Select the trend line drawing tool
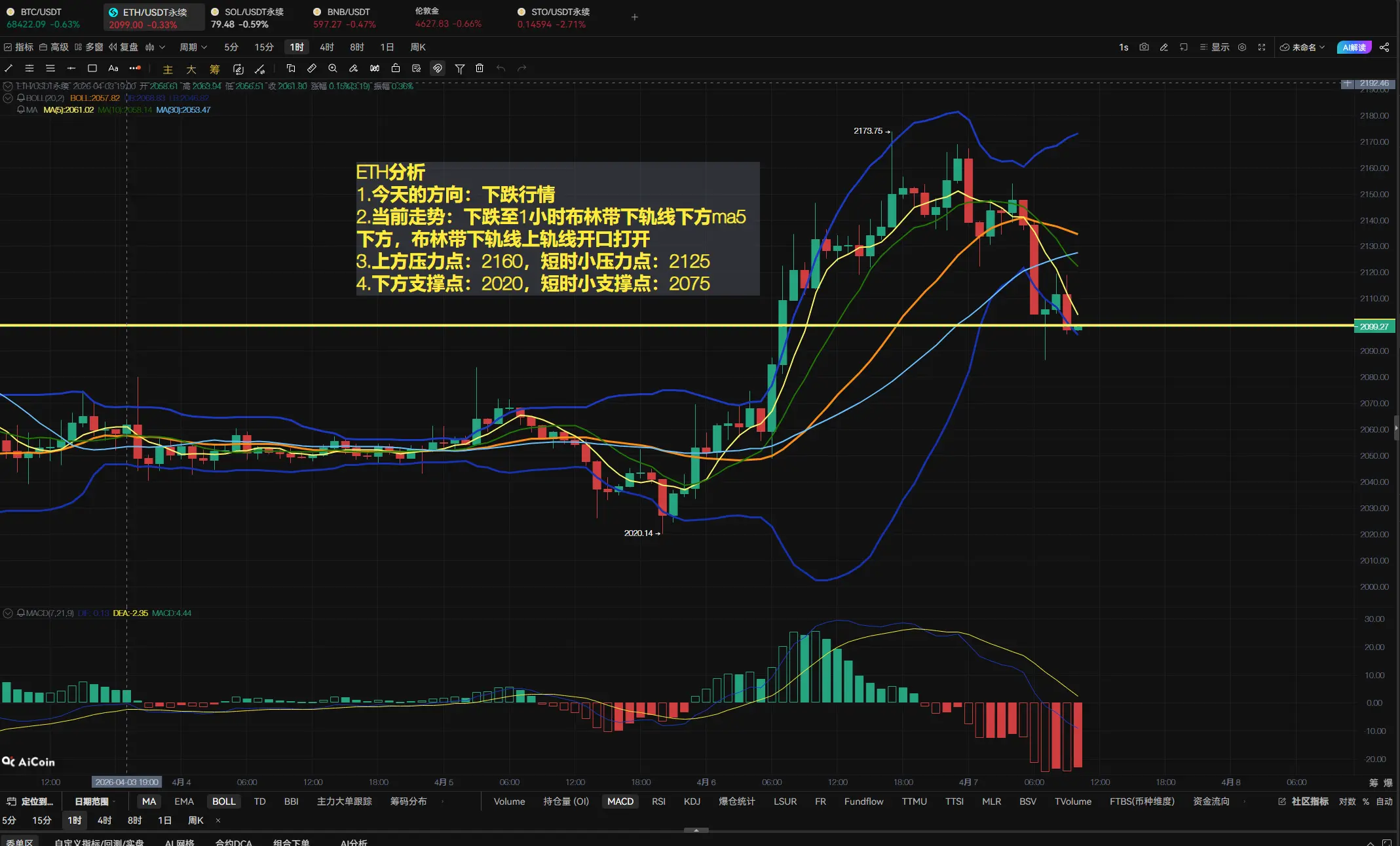 tap(9, 68)
